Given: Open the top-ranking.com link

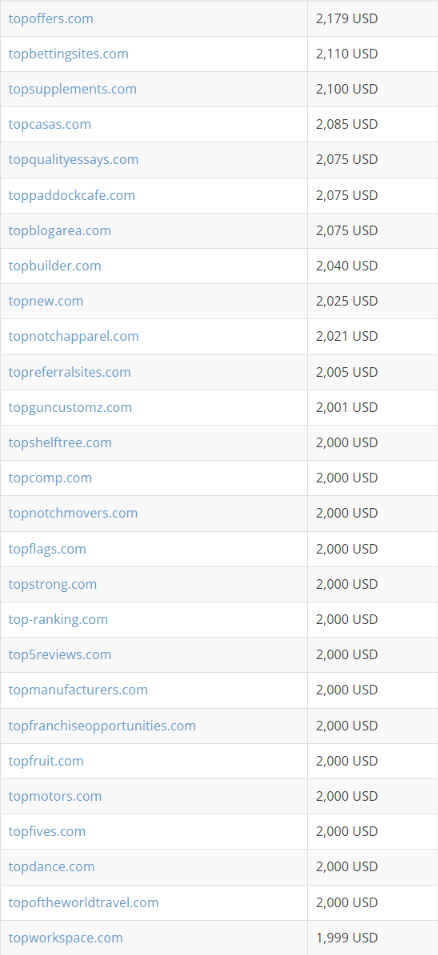Looking at the screenshot, I should 58,619.
